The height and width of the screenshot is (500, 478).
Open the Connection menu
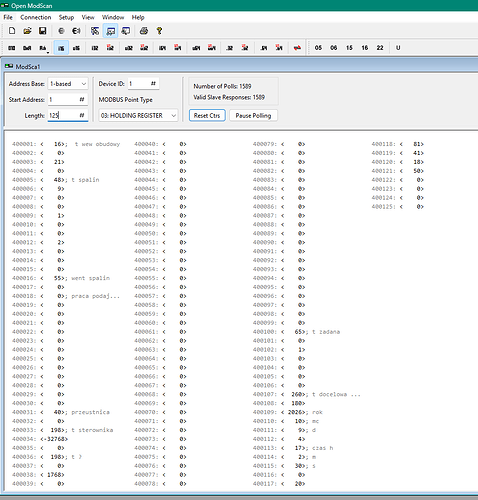[x=36, y=17]
